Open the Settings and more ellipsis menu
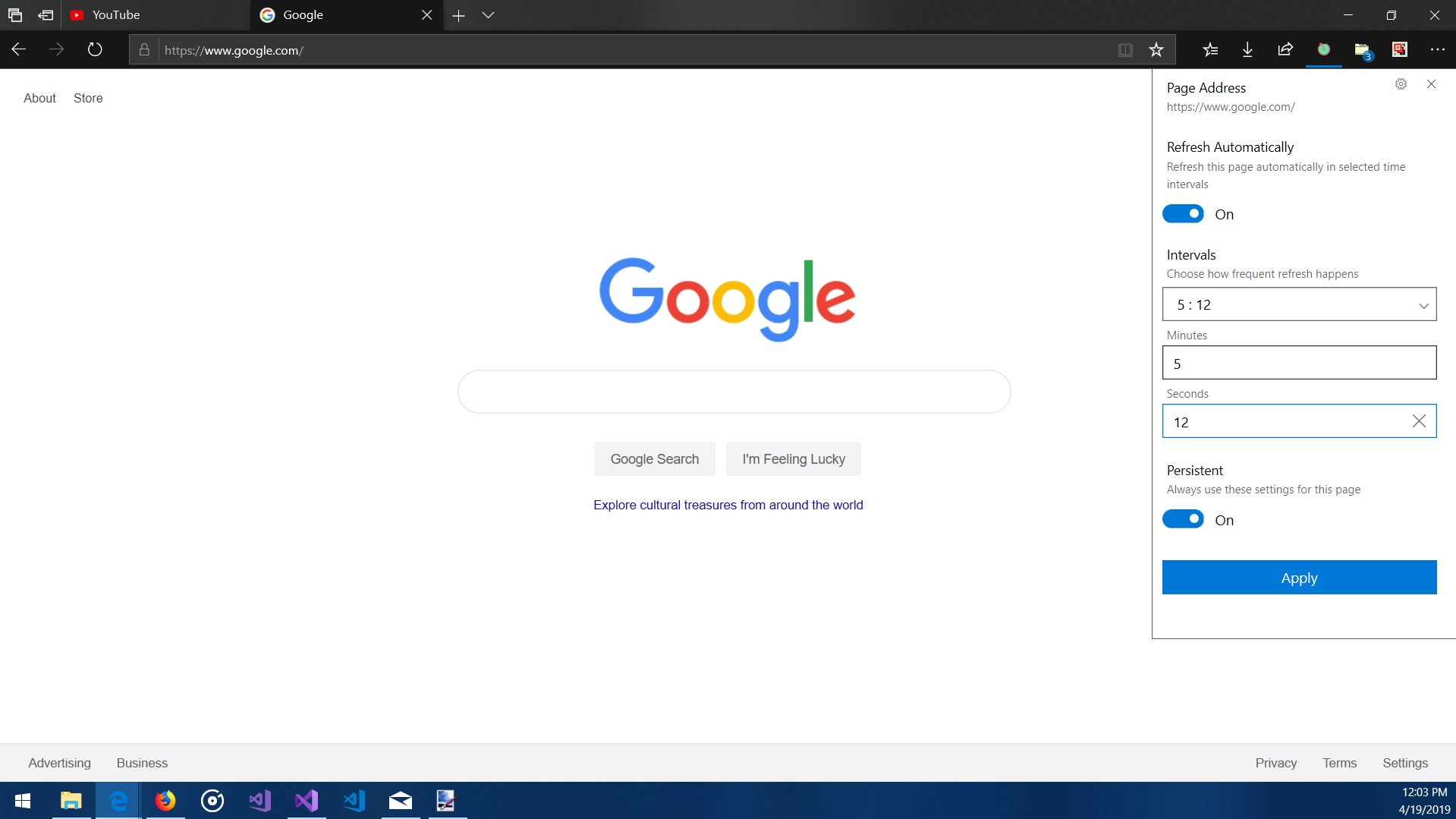This screenshot has height=819, width=1456. [1438, 50]
